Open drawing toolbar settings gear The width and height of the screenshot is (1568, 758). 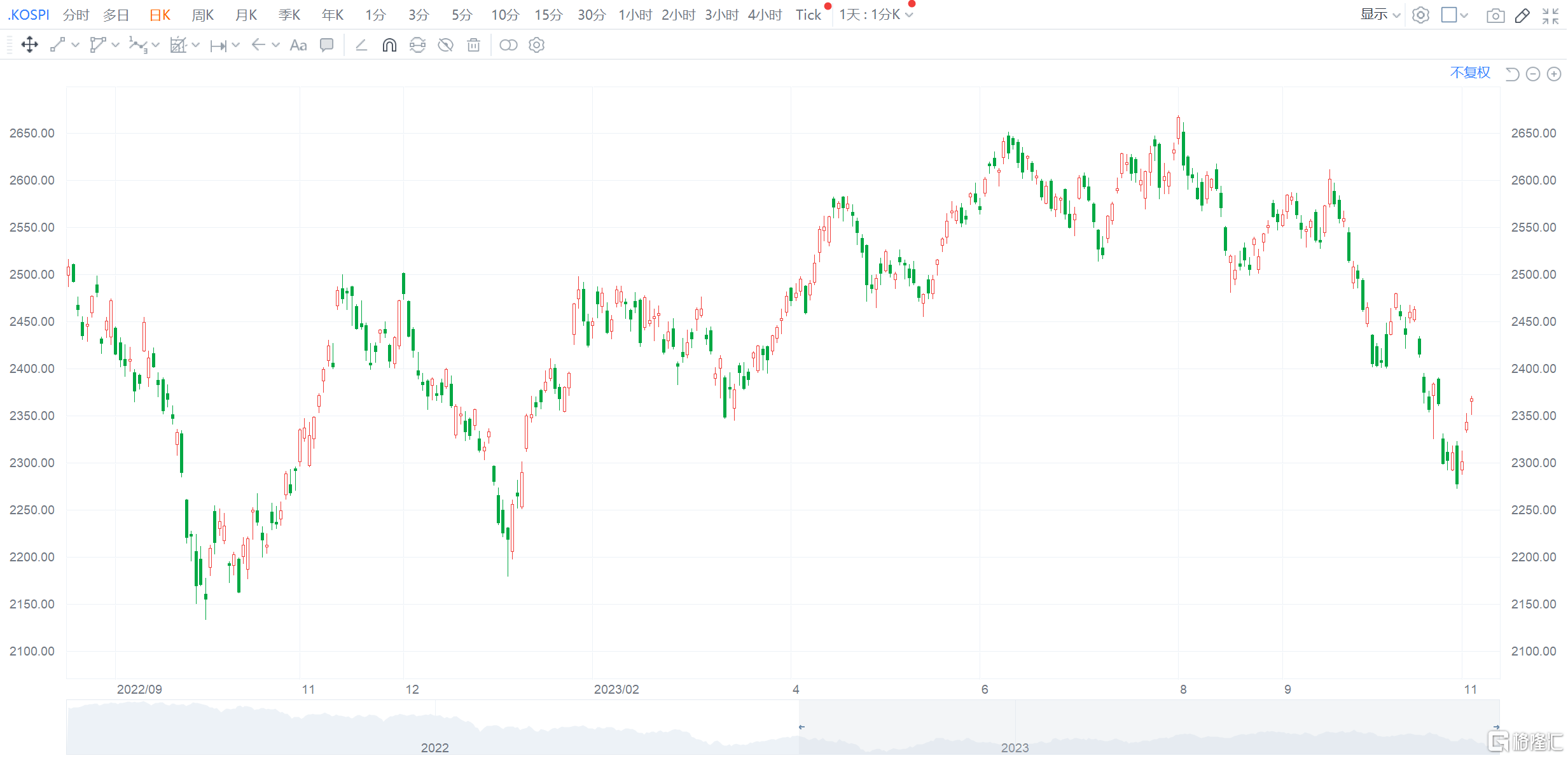point(536,45)
